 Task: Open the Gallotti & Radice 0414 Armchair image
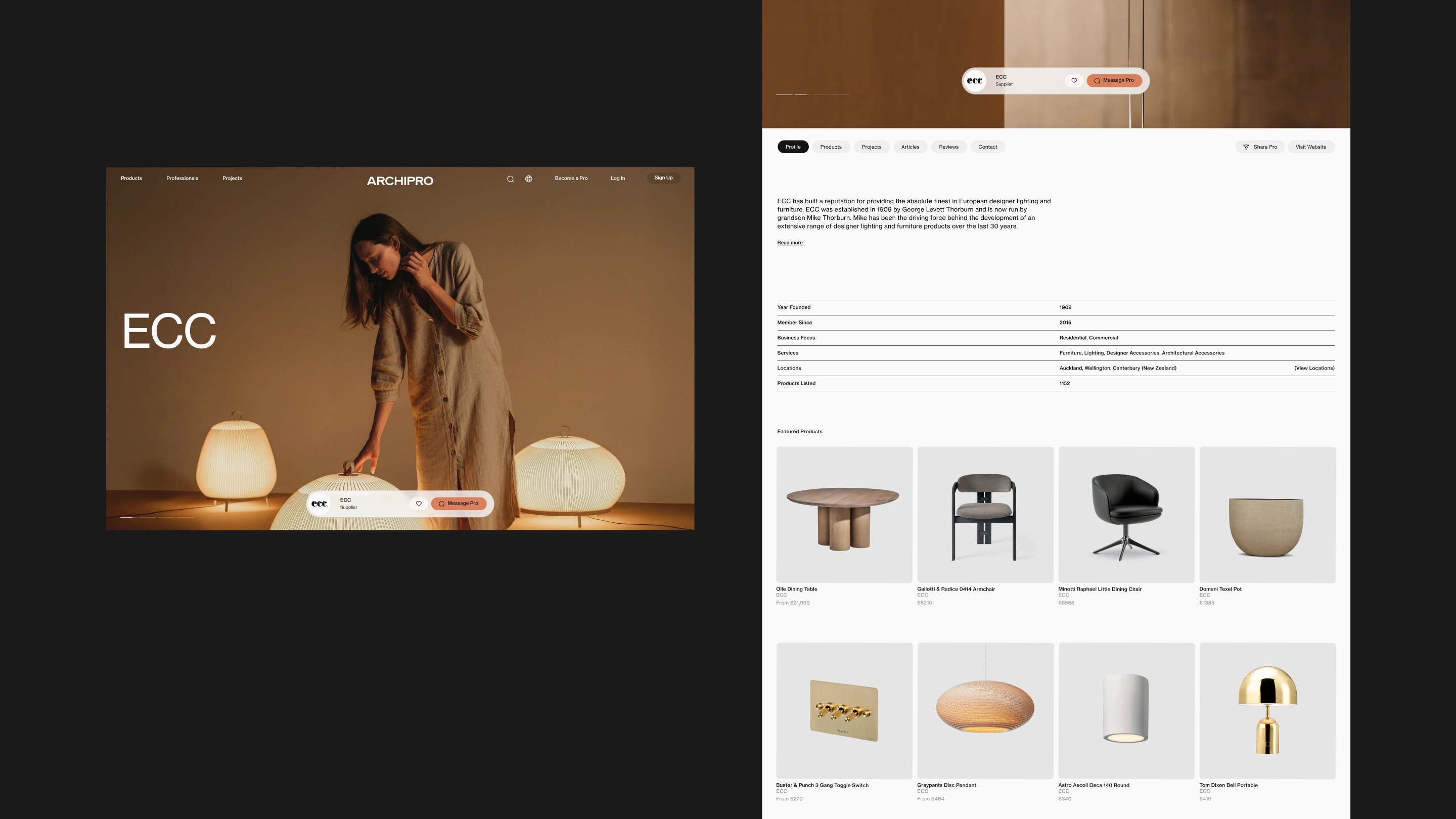coord(985,515)
